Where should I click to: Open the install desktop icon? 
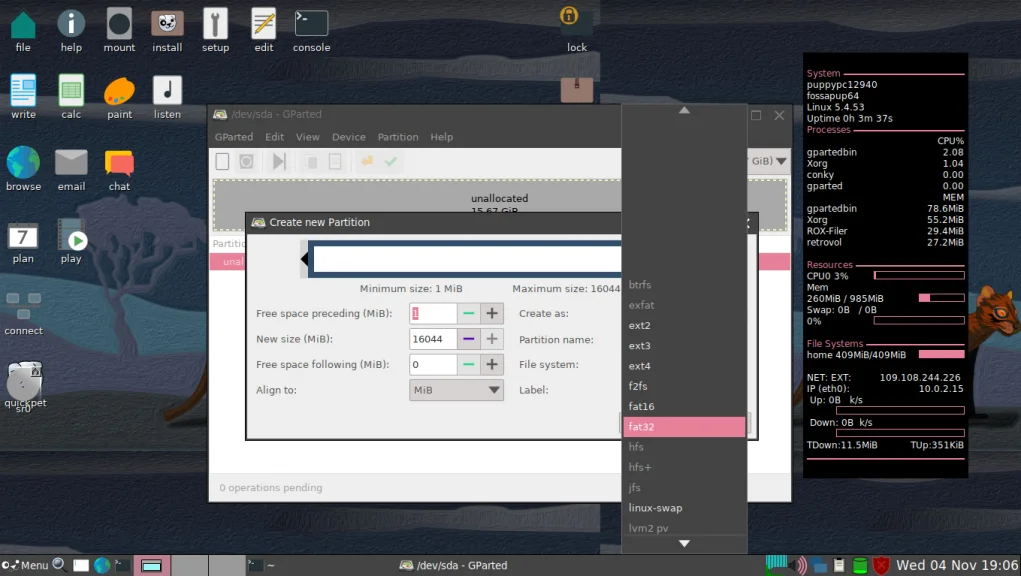(x=167, y=30)
